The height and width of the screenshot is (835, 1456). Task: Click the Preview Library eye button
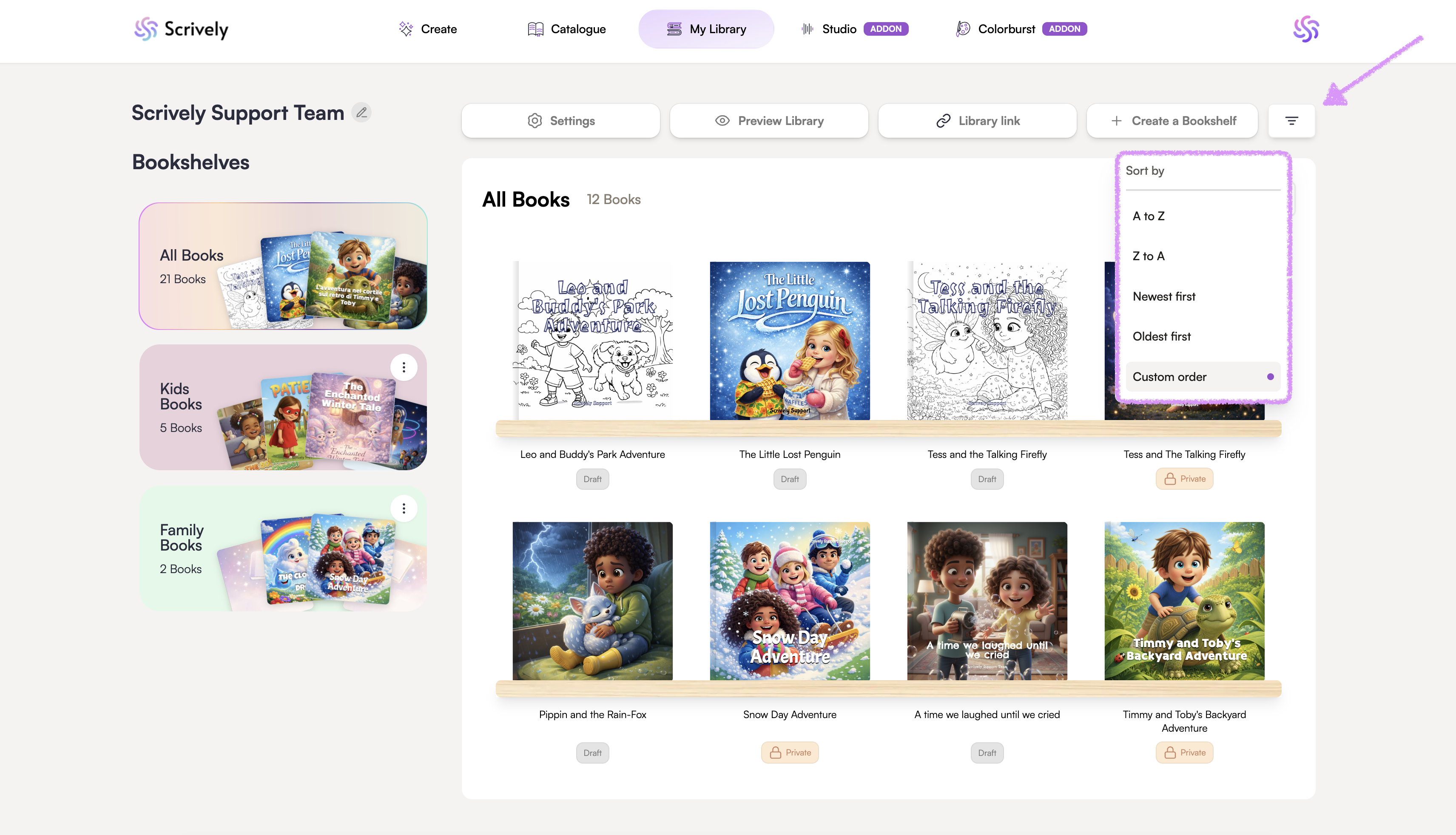click(768, 120)
